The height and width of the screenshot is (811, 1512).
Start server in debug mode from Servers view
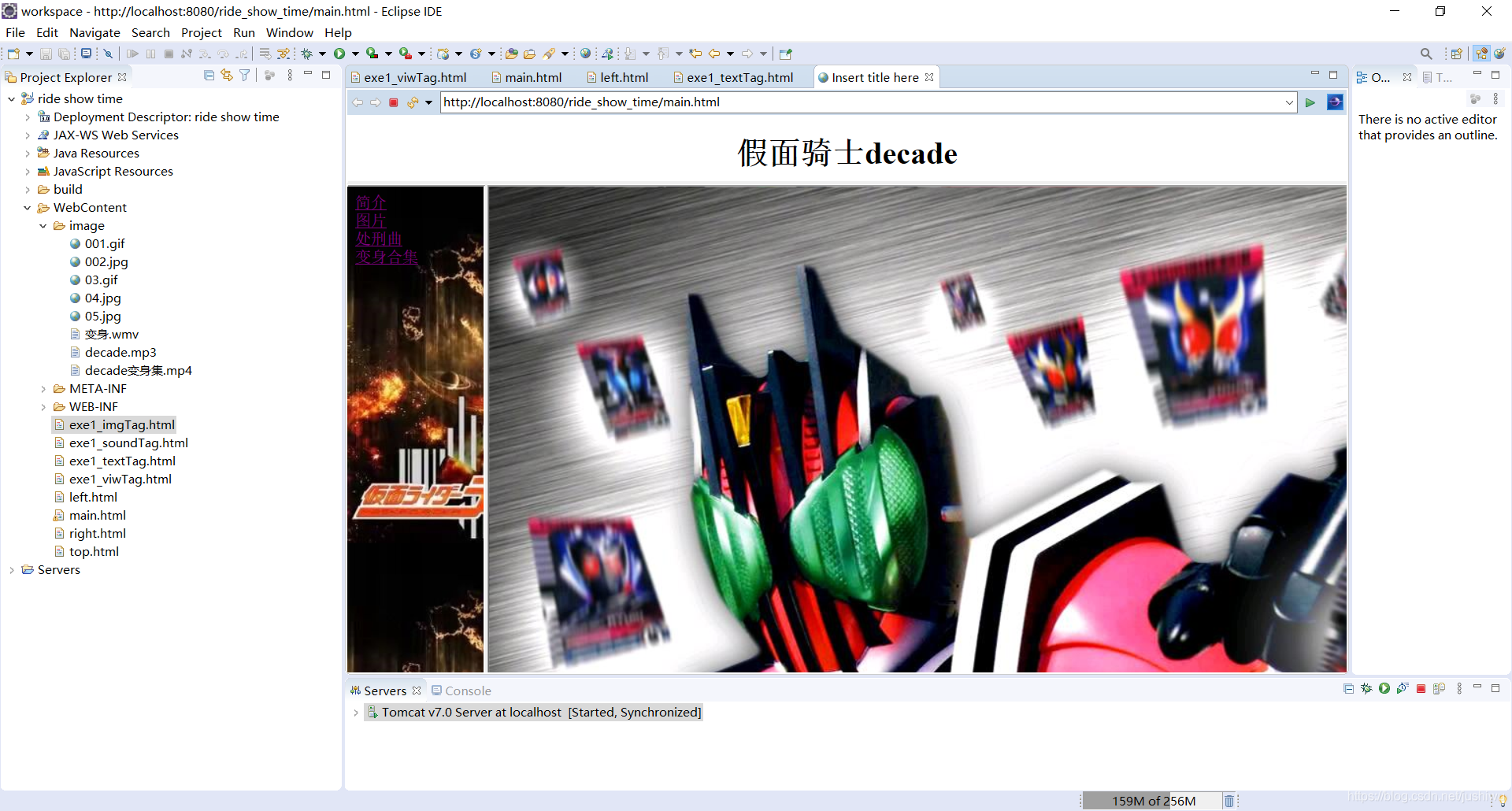coord(1366,689)
